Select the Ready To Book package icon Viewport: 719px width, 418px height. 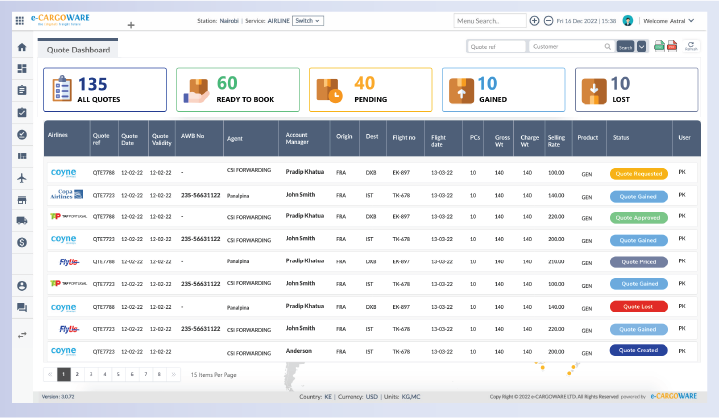[x=196, y=90]
